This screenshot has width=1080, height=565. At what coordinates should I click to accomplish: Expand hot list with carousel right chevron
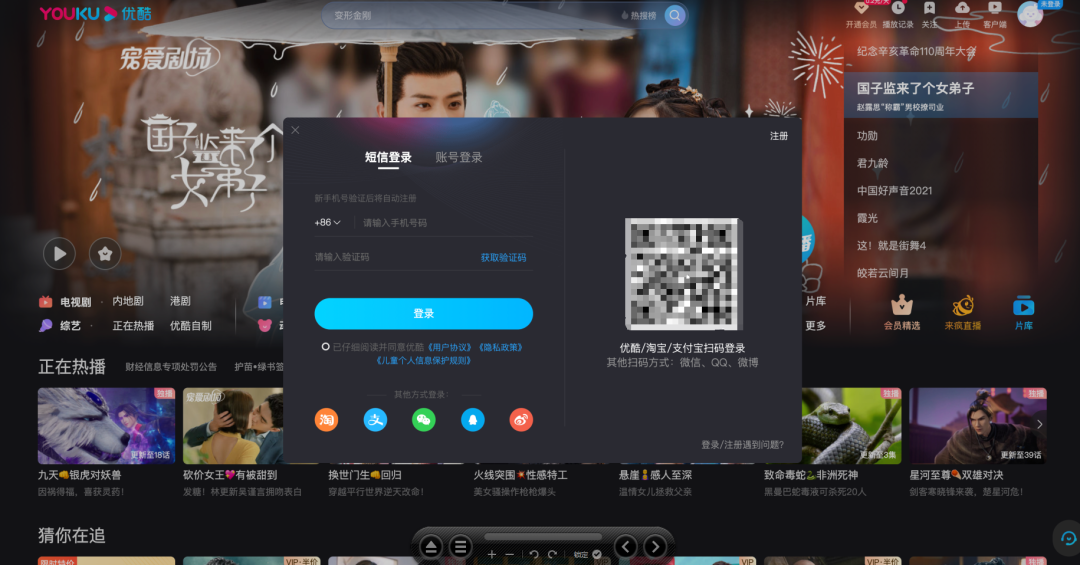[x=1039, y=424]
